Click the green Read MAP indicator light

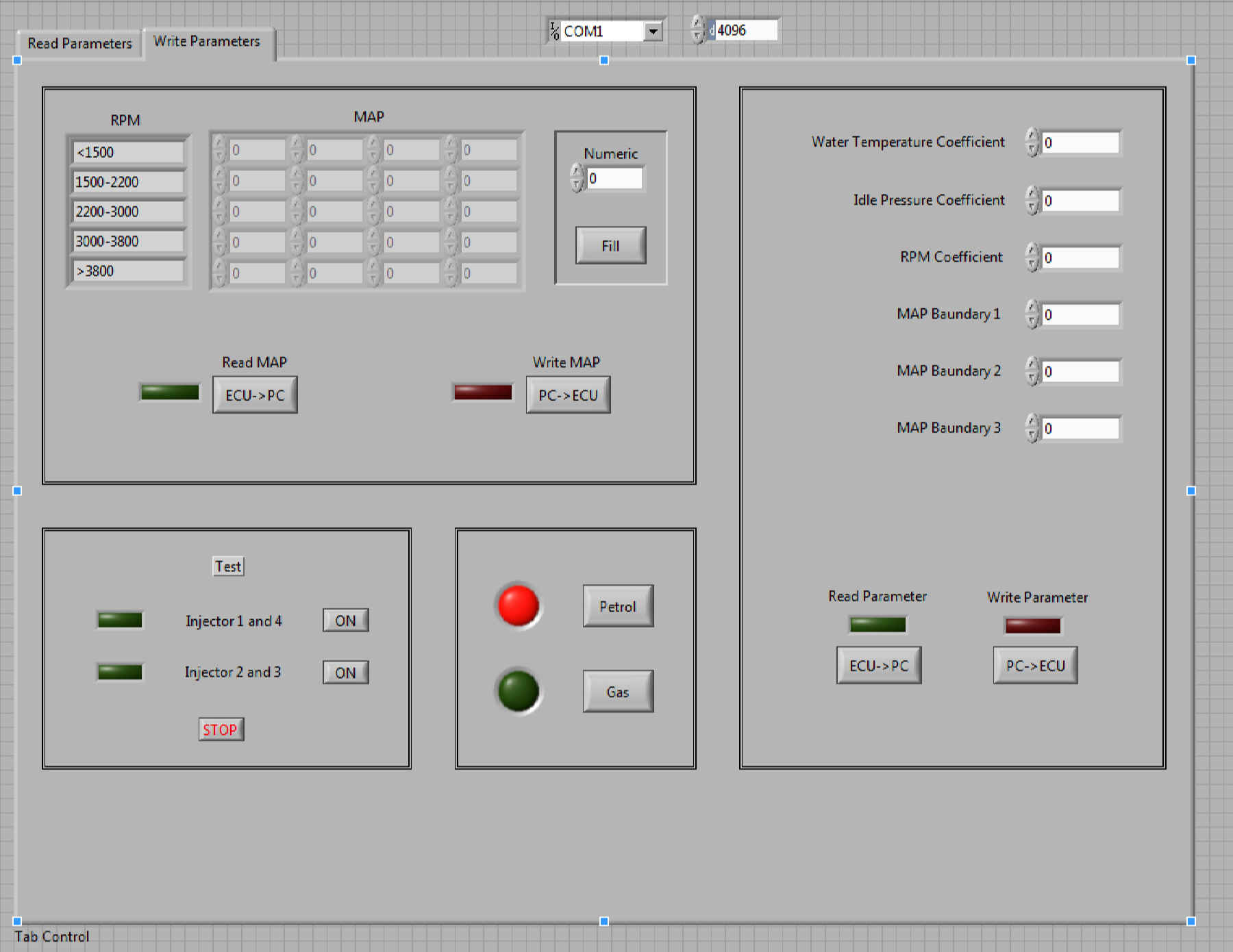170,392
